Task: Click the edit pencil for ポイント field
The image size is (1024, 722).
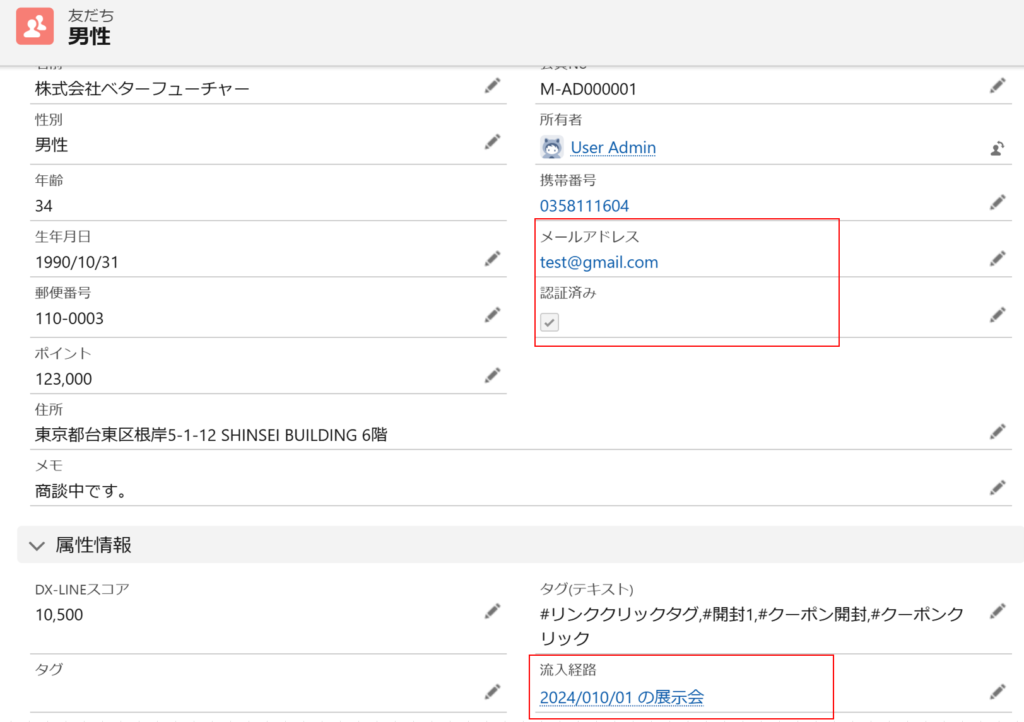Action: 492,375
